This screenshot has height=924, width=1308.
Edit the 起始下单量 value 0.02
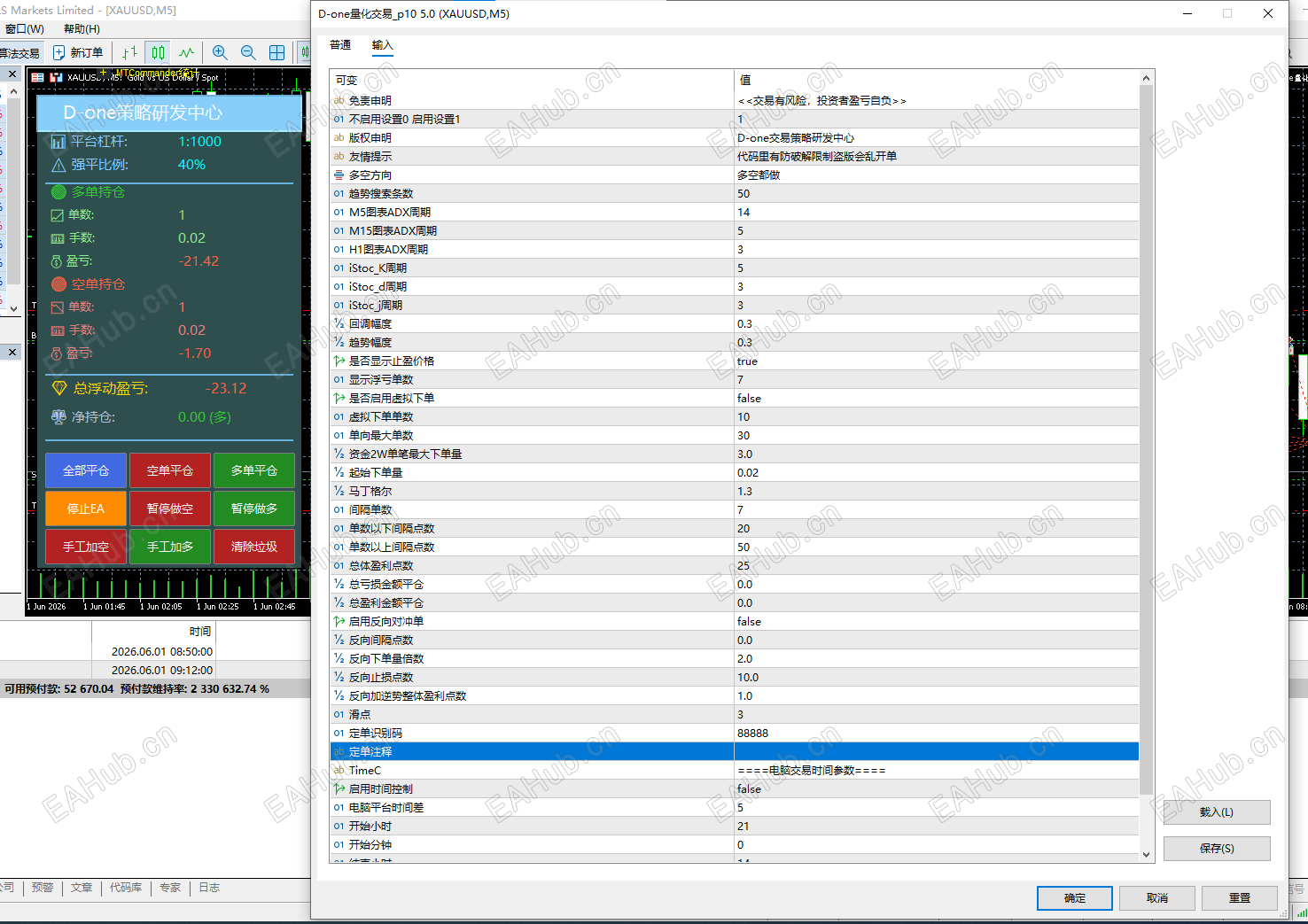point(937,473)
